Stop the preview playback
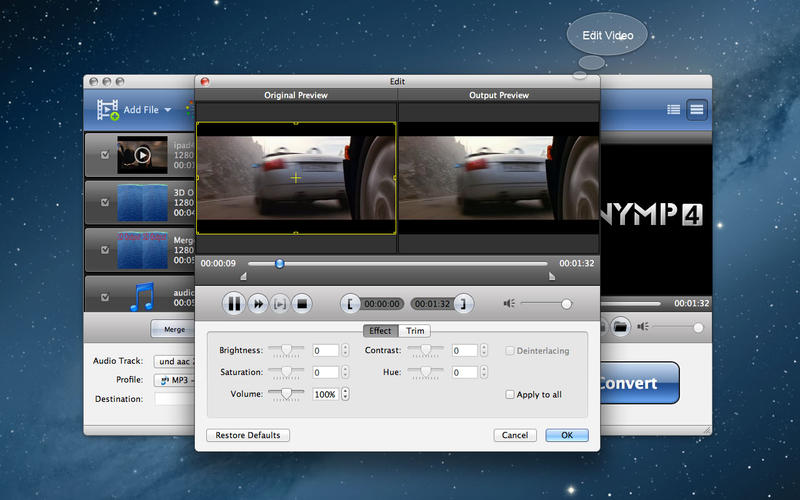This screenshot has height=500, width=800. coord(303,303)
